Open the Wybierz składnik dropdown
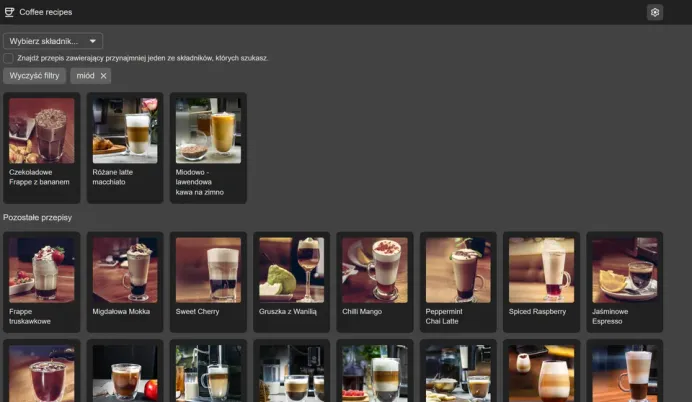The height and width of the screenshot is (402, 692). click(53, 41)
